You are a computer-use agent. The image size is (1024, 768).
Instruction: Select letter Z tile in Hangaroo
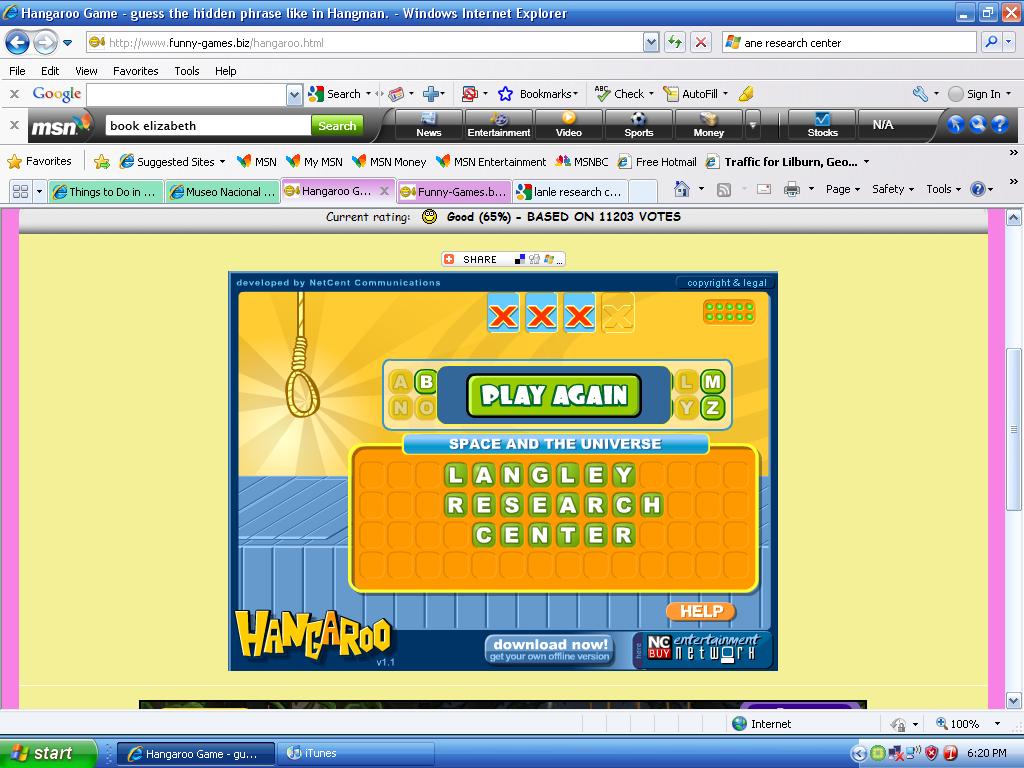click(x=712, y=408)
